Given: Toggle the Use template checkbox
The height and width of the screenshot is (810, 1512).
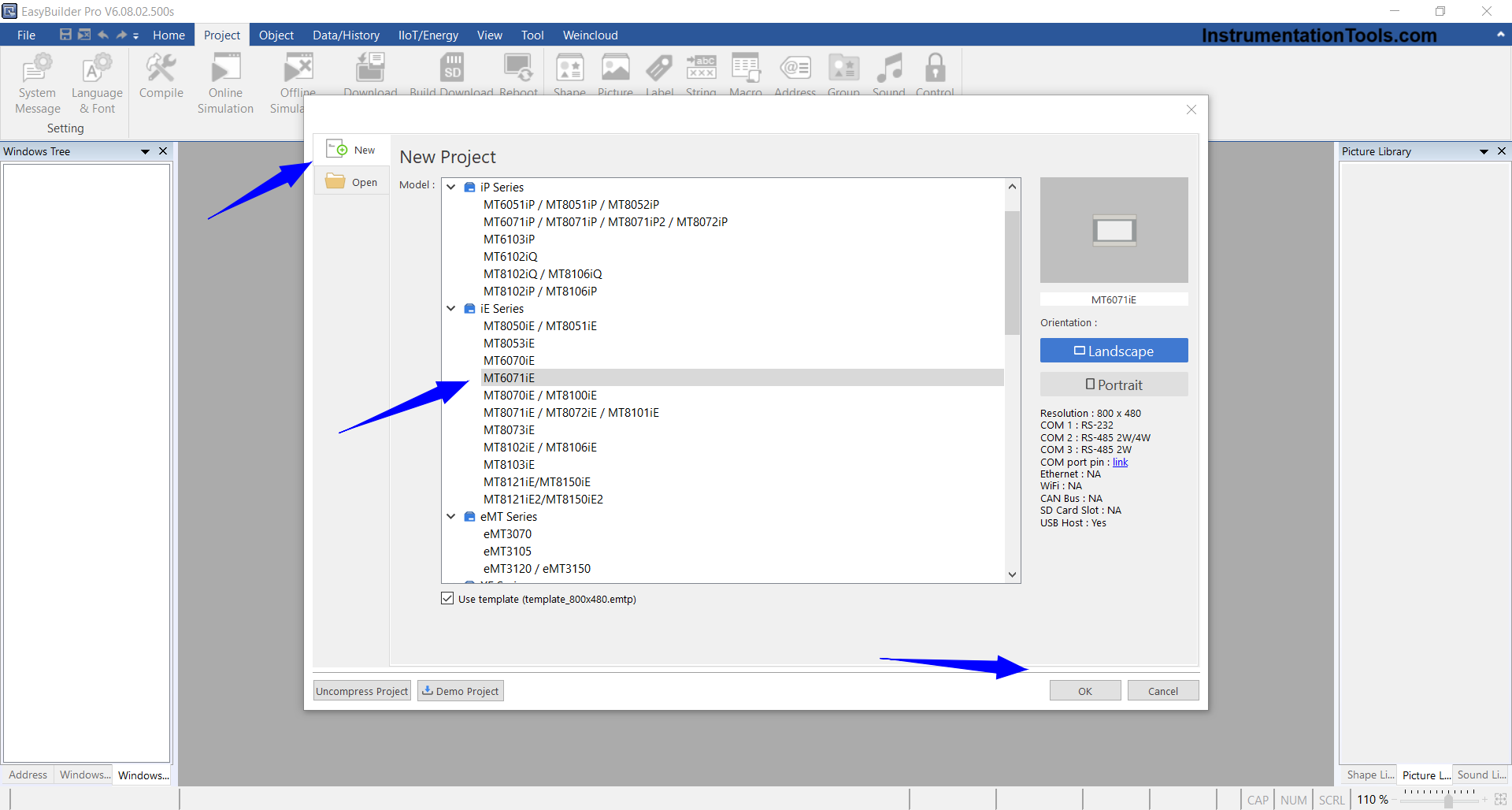Looking at the screenshot, I should [x=448, y=599].
